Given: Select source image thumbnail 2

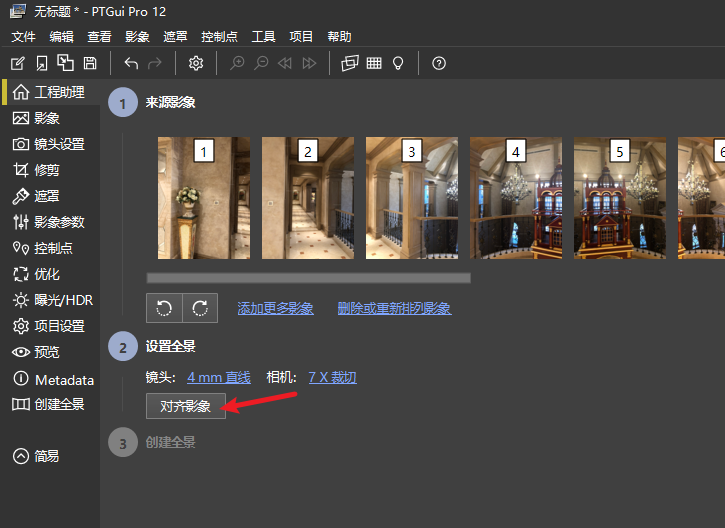Looking at the screenshot, I should tap(308, 198).
